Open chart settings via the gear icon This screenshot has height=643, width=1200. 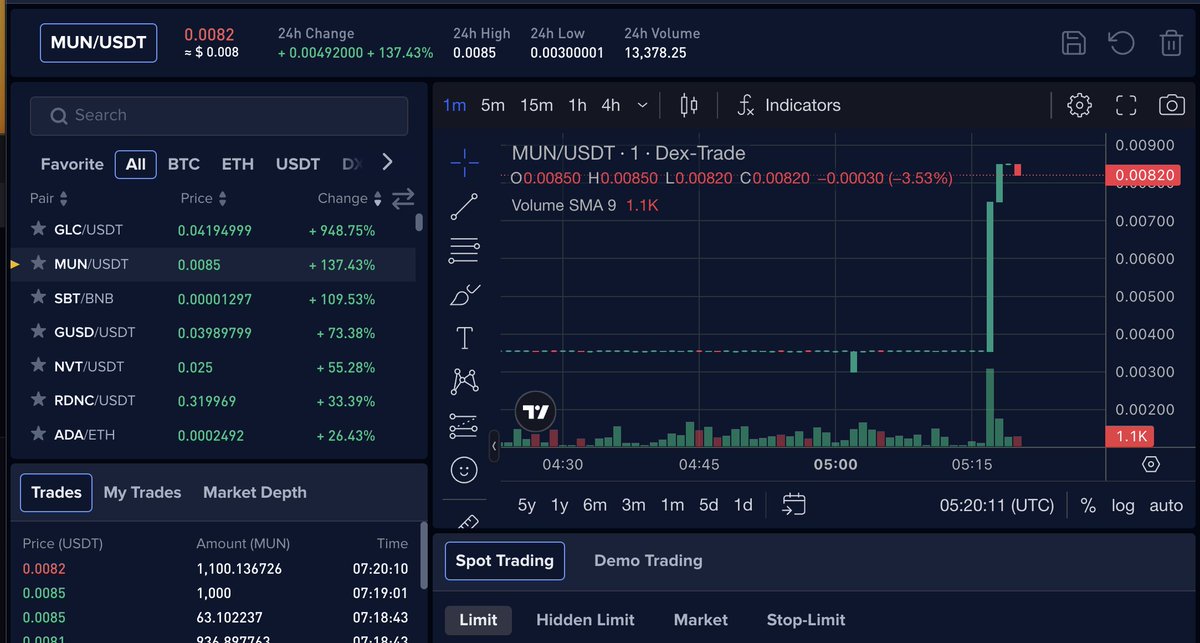point(1079,104)
